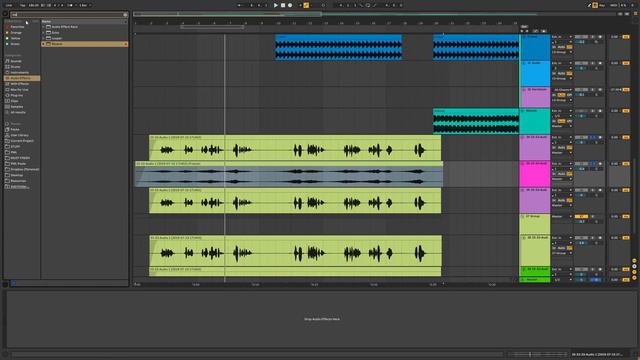Select the Instruments category
640x360 pixels.
pyautogui.click(x=19, y=72)
